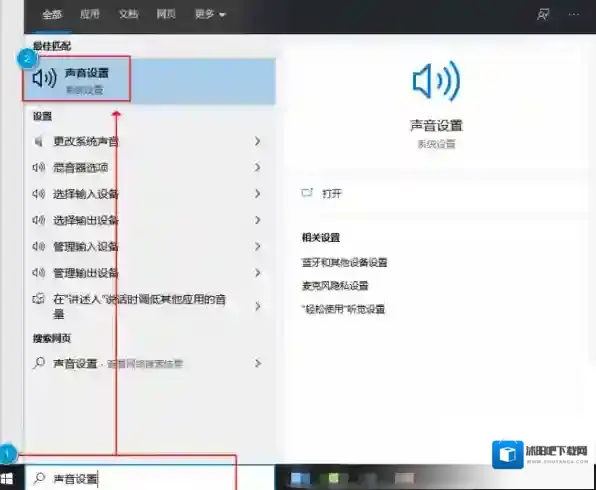Expand arrow next to 混音器选项
Screen dimensions: 596x490
pos(258,167)
